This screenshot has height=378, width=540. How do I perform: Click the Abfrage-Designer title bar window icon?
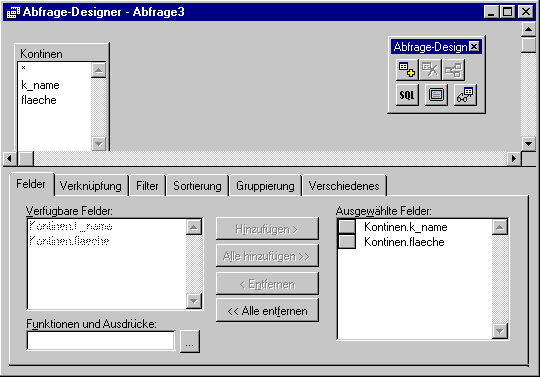(x=13, y=12)
